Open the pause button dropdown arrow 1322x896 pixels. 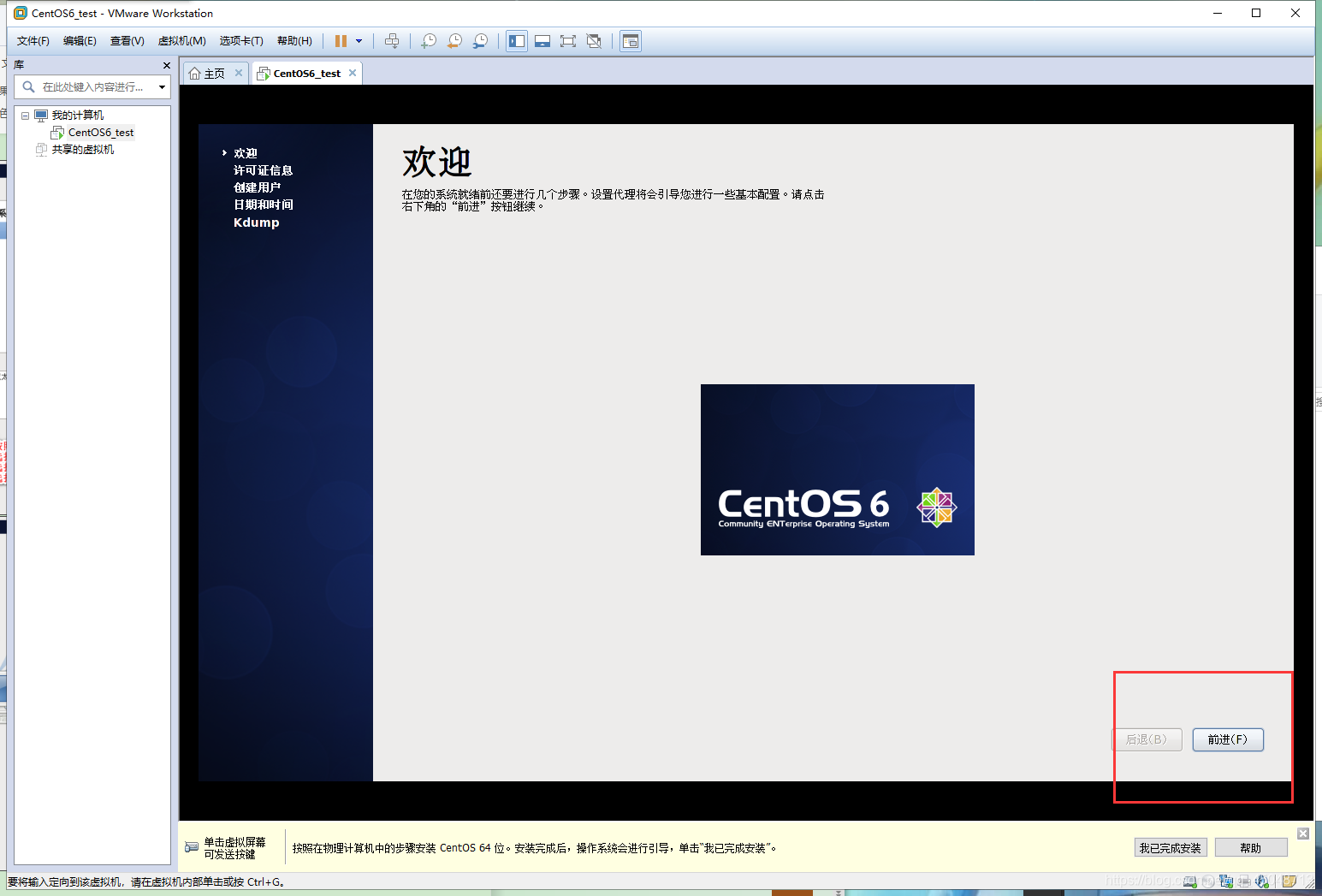pos(360,40)
